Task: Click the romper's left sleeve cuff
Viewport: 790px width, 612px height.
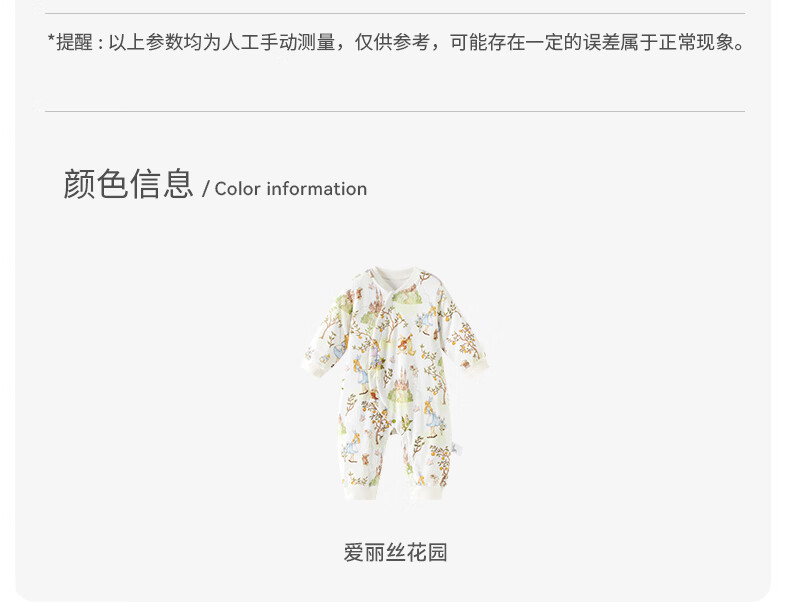Action: [x=313, y=367]
